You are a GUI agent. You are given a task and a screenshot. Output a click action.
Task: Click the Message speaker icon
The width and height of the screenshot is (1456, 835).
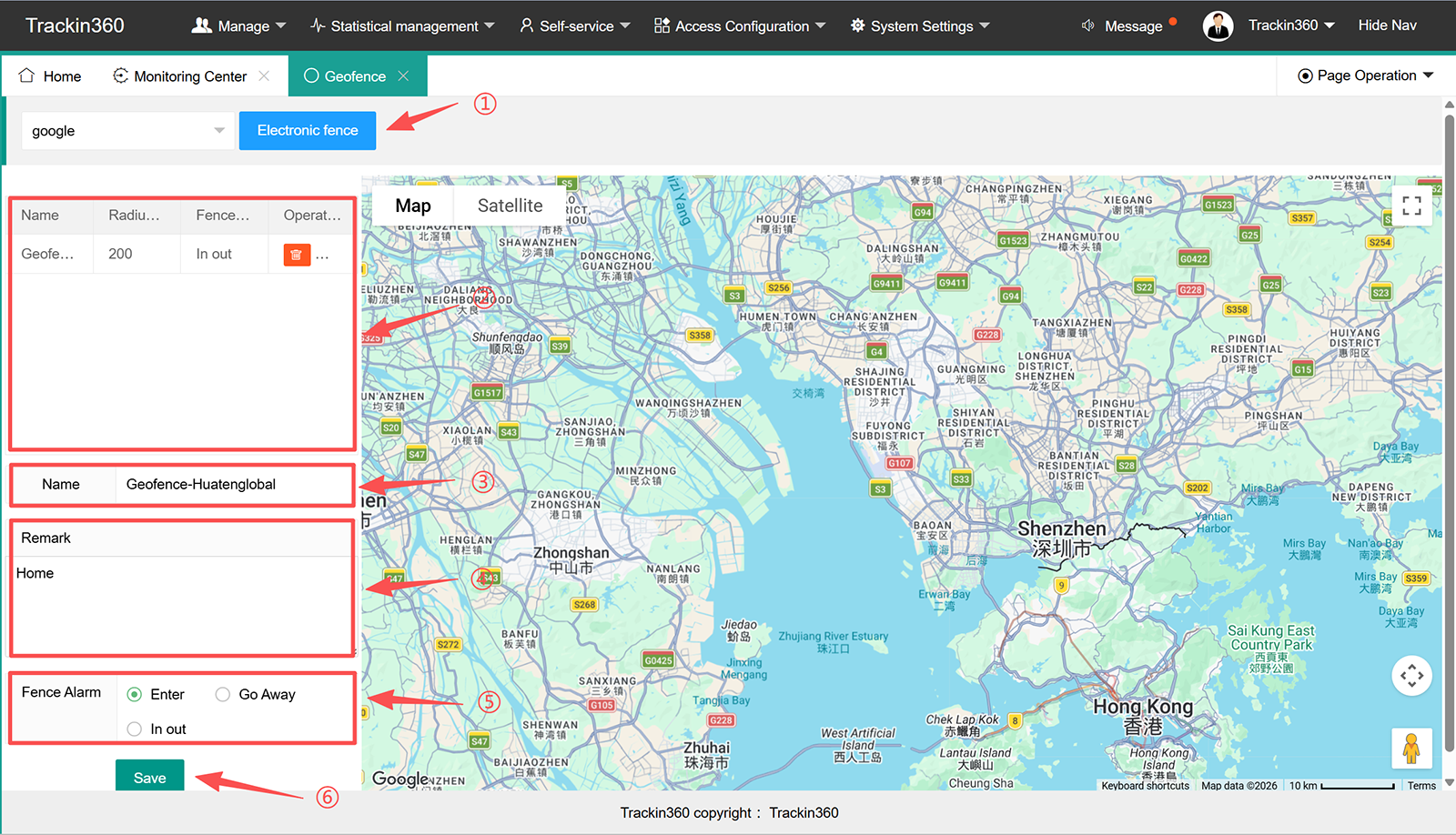click(x=1087, y=25)
